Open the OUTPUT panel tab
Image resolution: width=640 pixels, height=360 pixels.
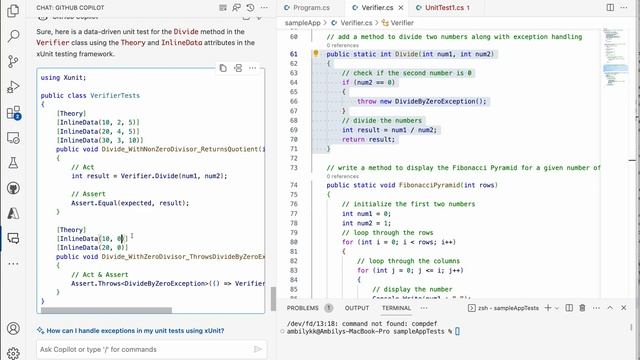357,308
